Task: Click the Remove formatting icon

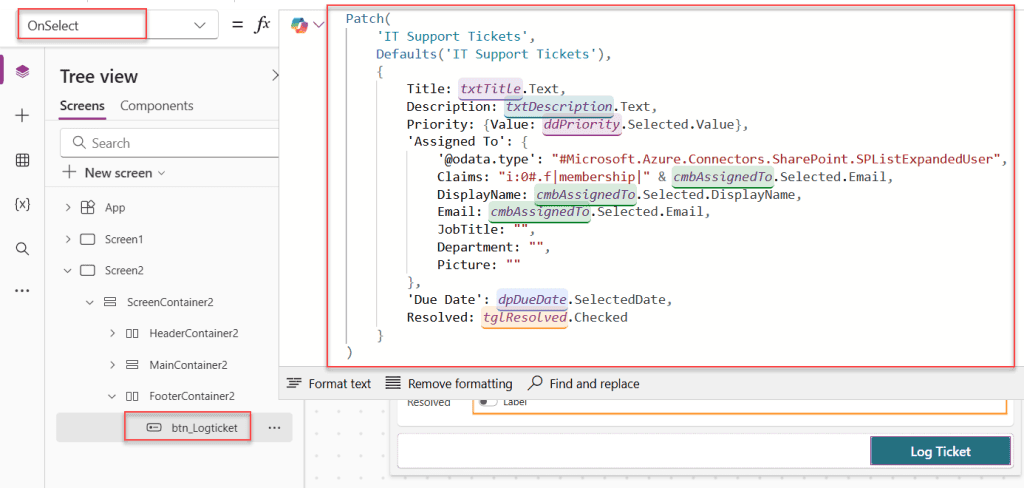Action: (x=392, y=383)
